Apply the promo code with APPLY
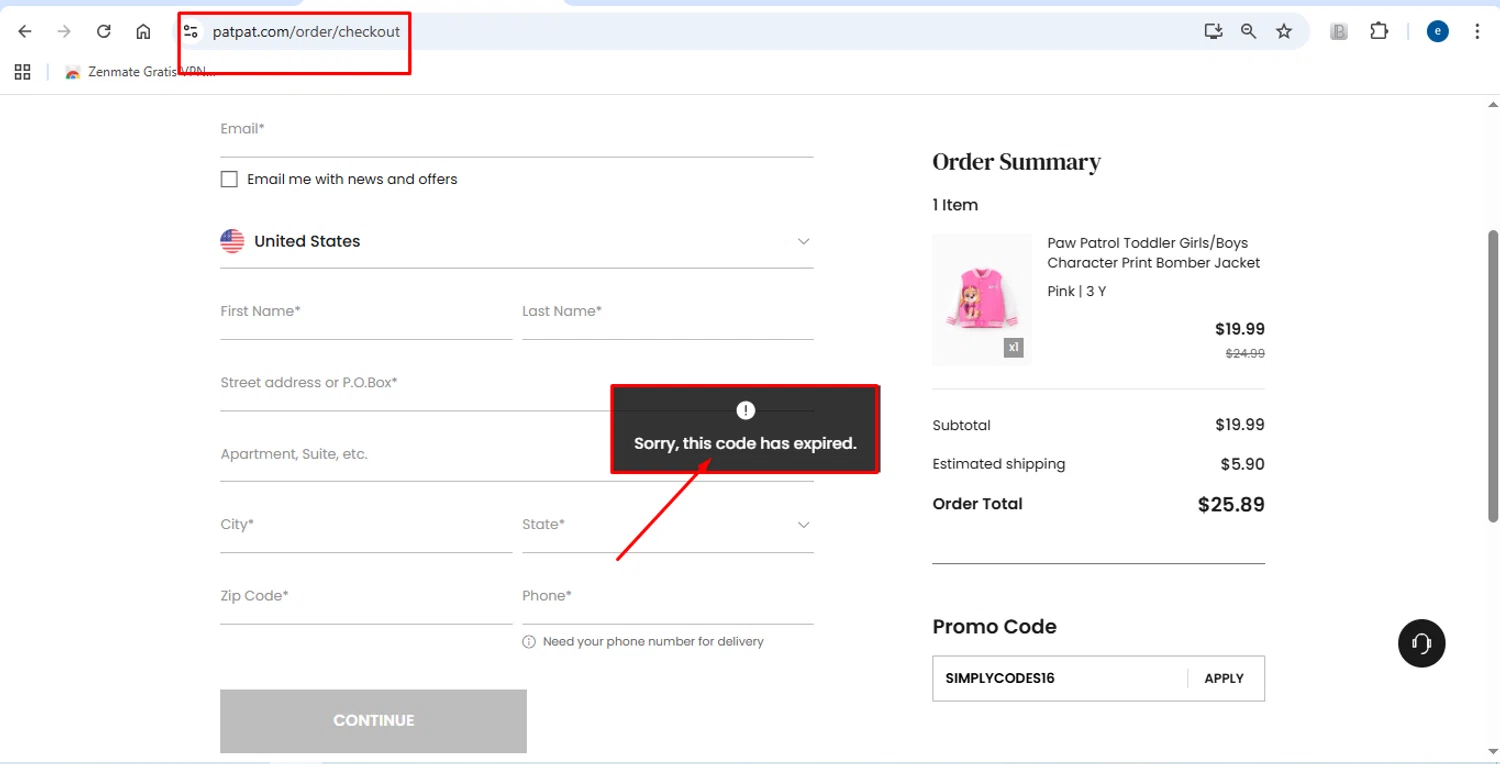 (1224, 678)
